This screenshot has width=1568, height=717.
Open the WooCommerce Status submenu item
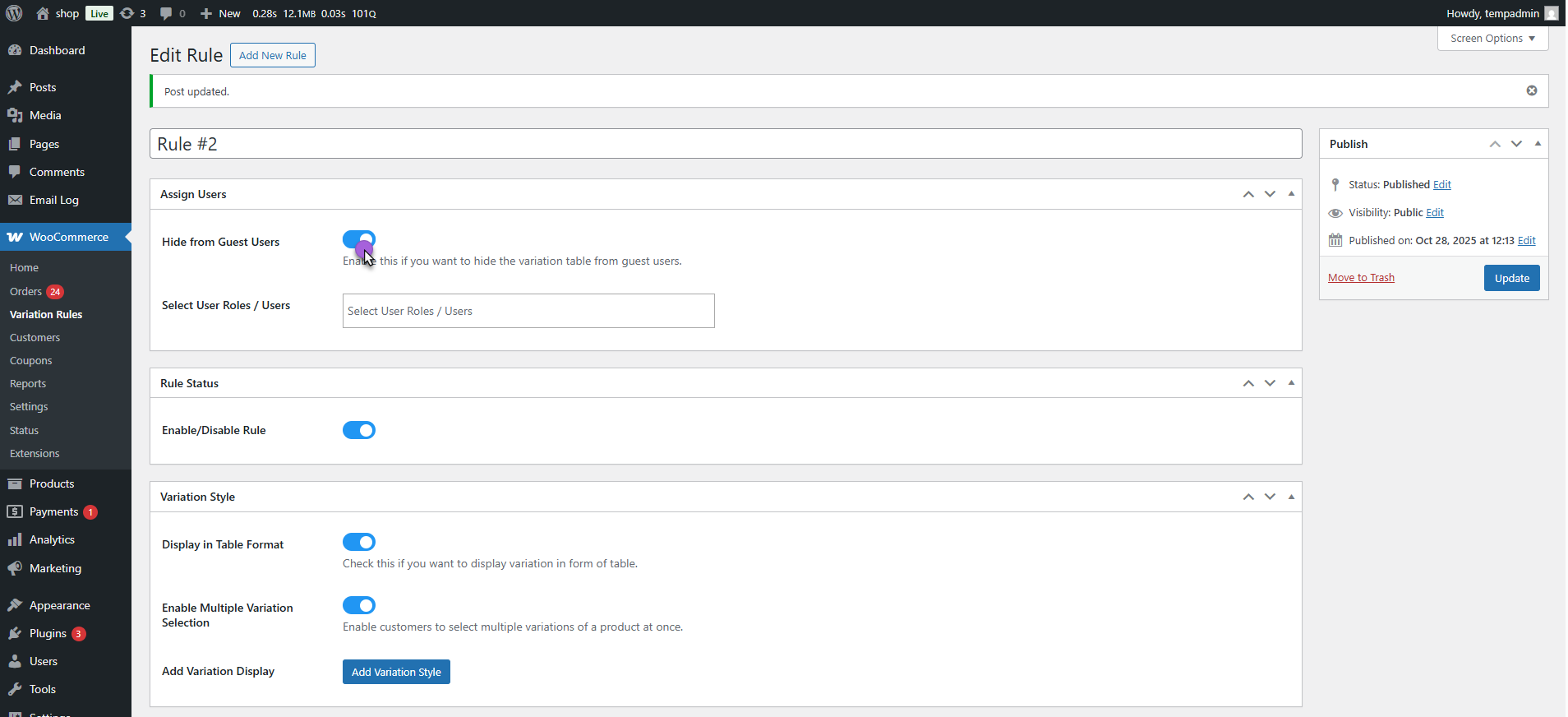(x=24, y=431)
